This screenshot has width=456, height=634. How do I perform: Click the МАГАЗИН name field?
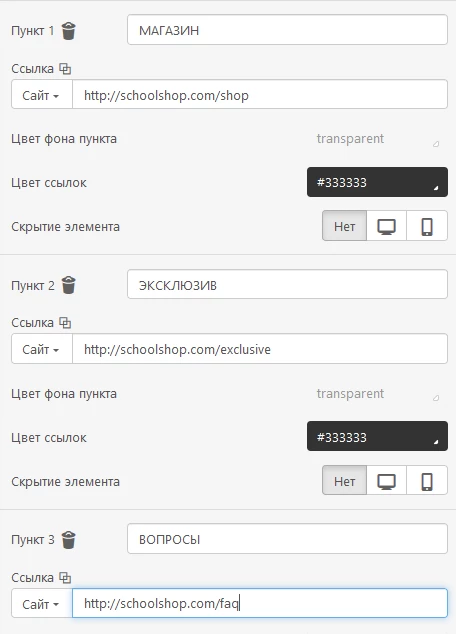[x=287, y=30]
